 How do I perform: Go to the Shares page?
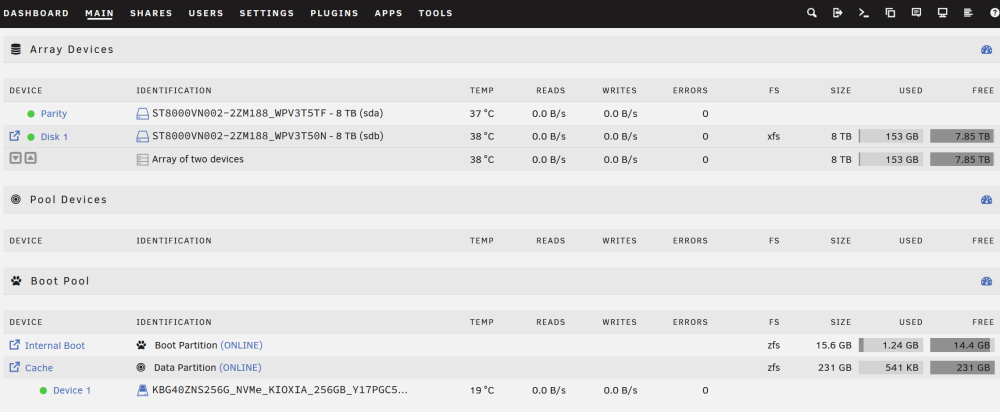pos(151,13)
